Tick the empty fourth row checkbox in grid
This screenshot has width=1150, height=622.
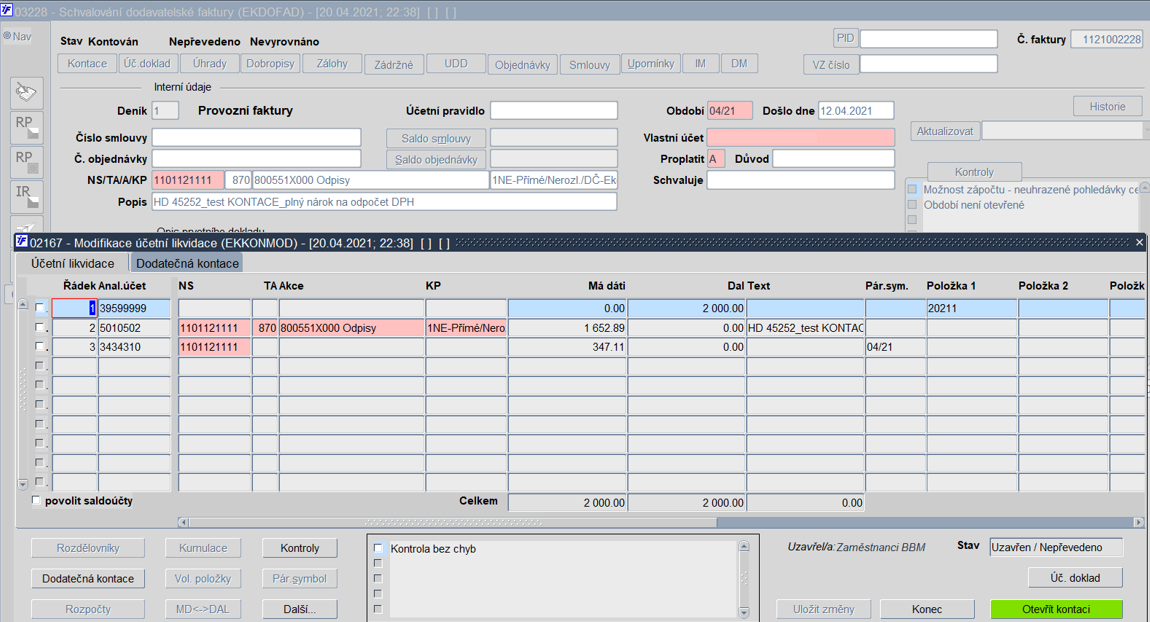tap(40, 366)
